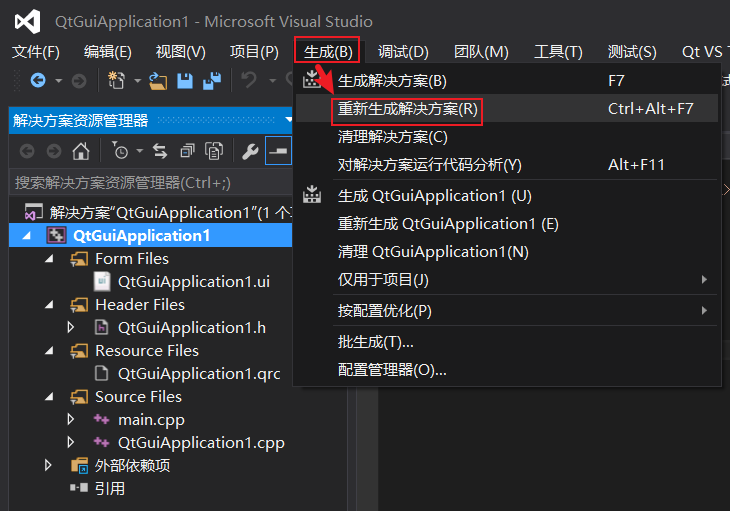730x511 pixels.
Task: Click the 外部依赖项 folder icon
Action: 80,465
